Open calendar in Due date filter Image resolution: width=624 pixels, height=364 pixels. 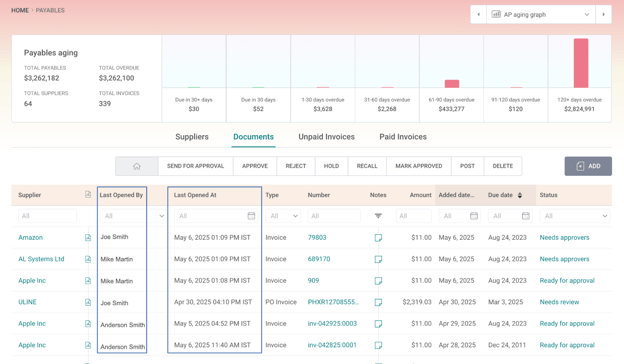(x=526, y=216)
